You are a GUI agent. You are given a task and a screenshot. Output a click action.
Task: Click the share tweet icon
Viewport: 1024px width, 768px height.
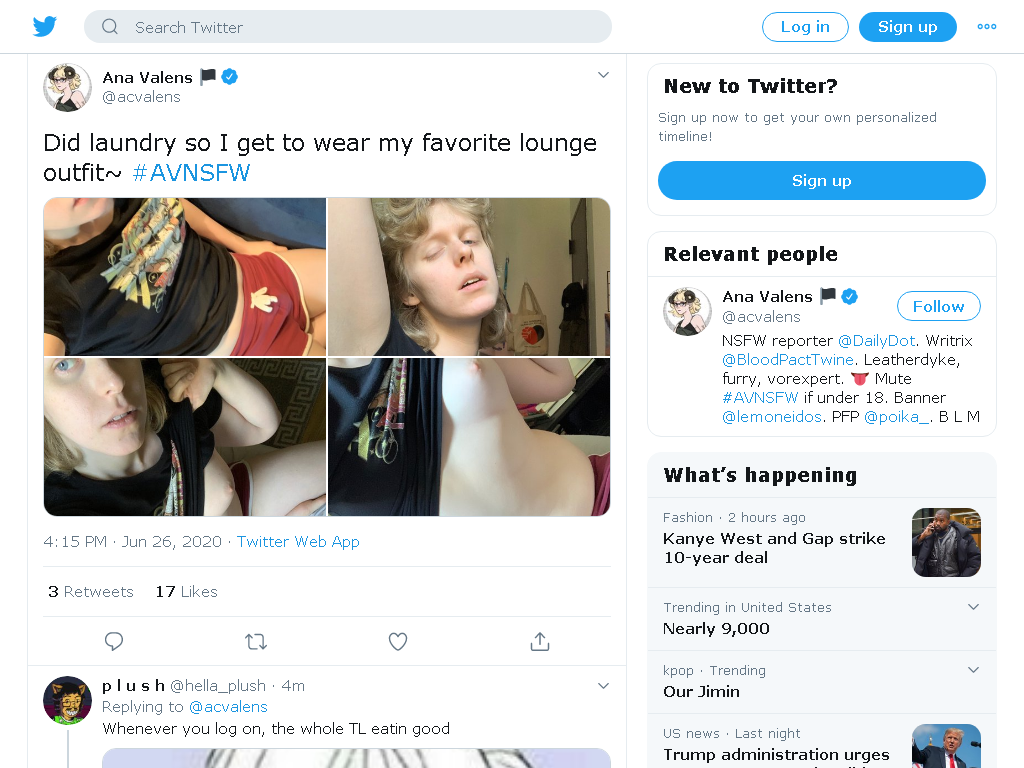540,641
